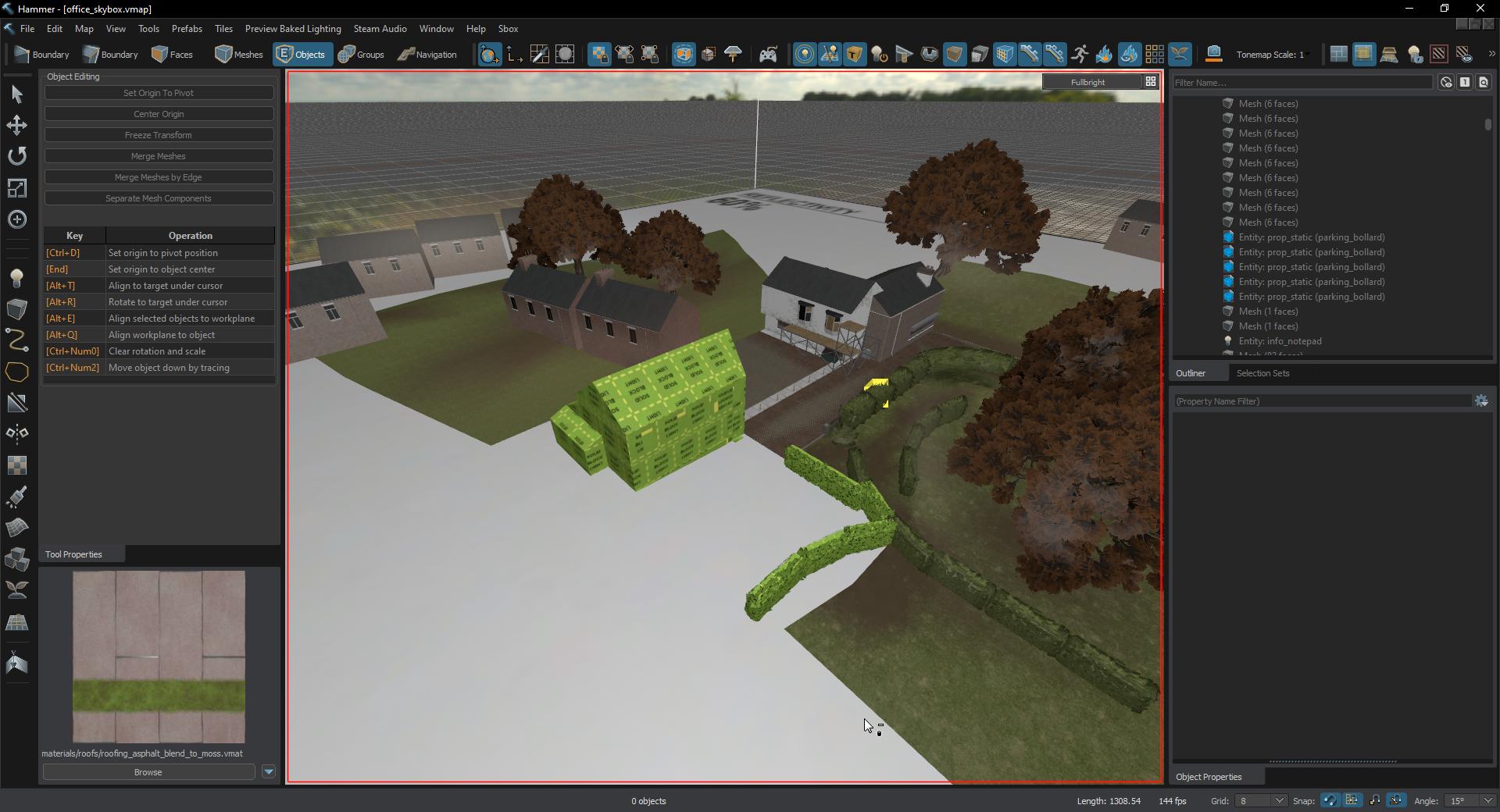This screenshot has width=1500, height=812.
Task: Toggle the Fullbright viewport mode
Action: pyautogui.click(x=1087, y=81)
